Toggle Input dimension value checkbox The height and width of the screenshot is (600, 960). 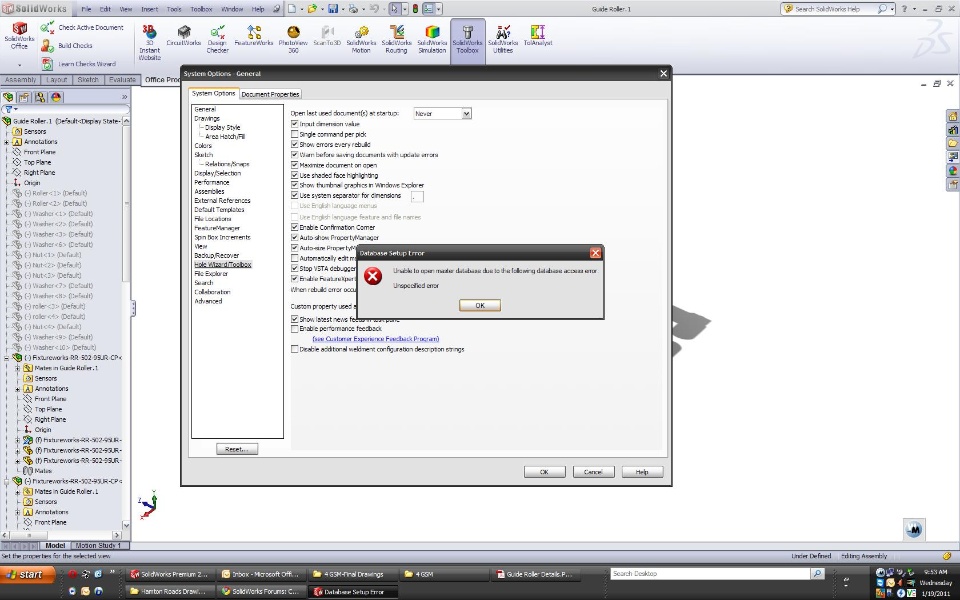[294, 124]
